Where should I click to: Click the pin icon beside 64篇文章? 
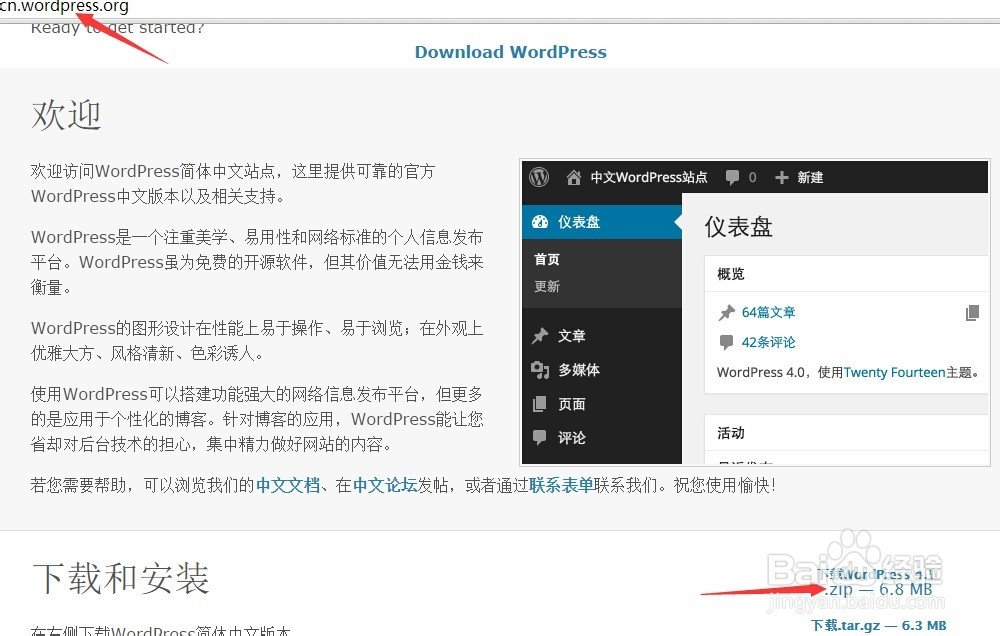[727, 312]
